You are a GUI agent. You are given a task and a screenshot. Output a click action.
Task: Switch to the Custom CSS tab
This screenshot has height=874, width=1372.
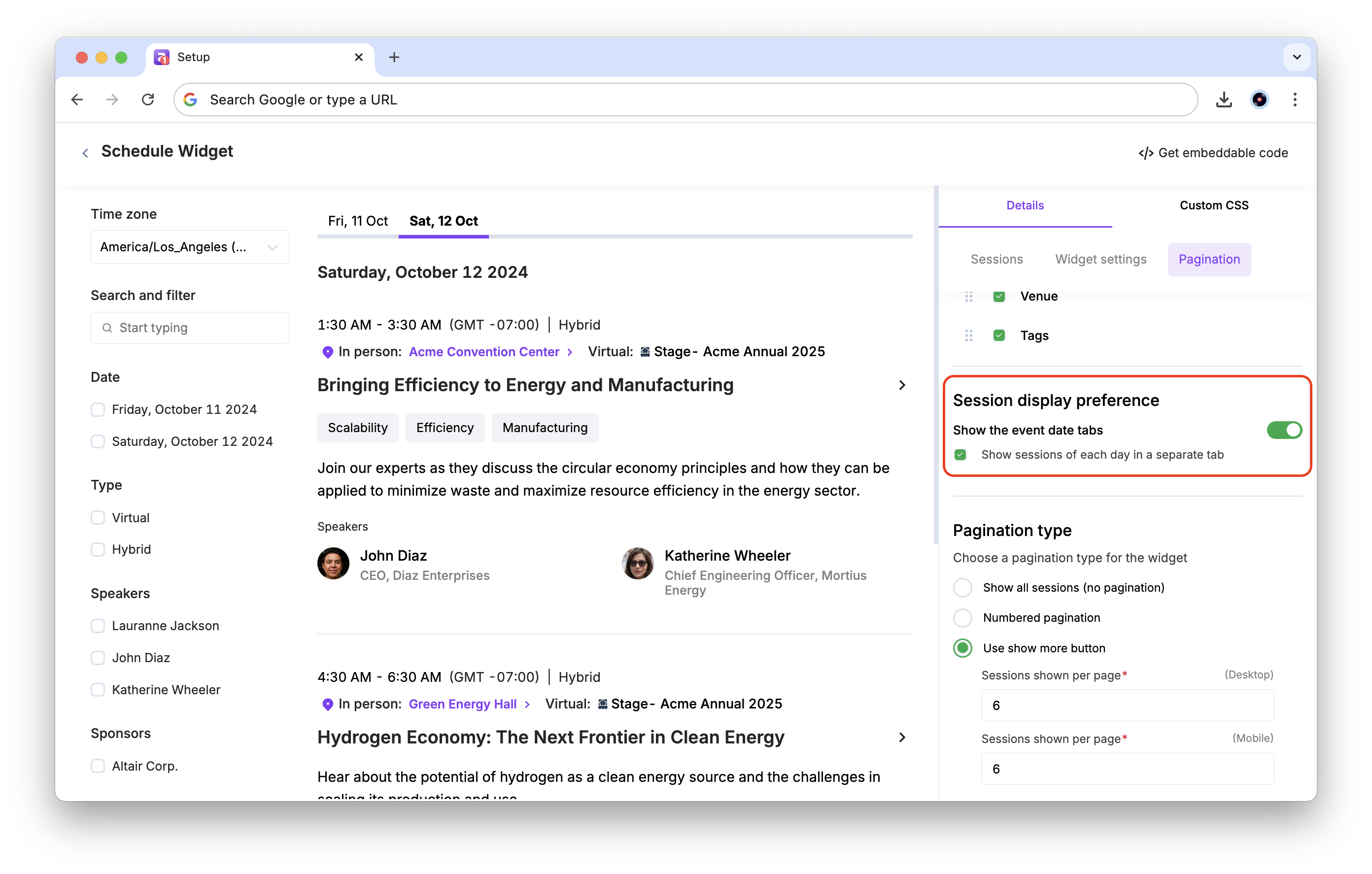(1214, 205)
